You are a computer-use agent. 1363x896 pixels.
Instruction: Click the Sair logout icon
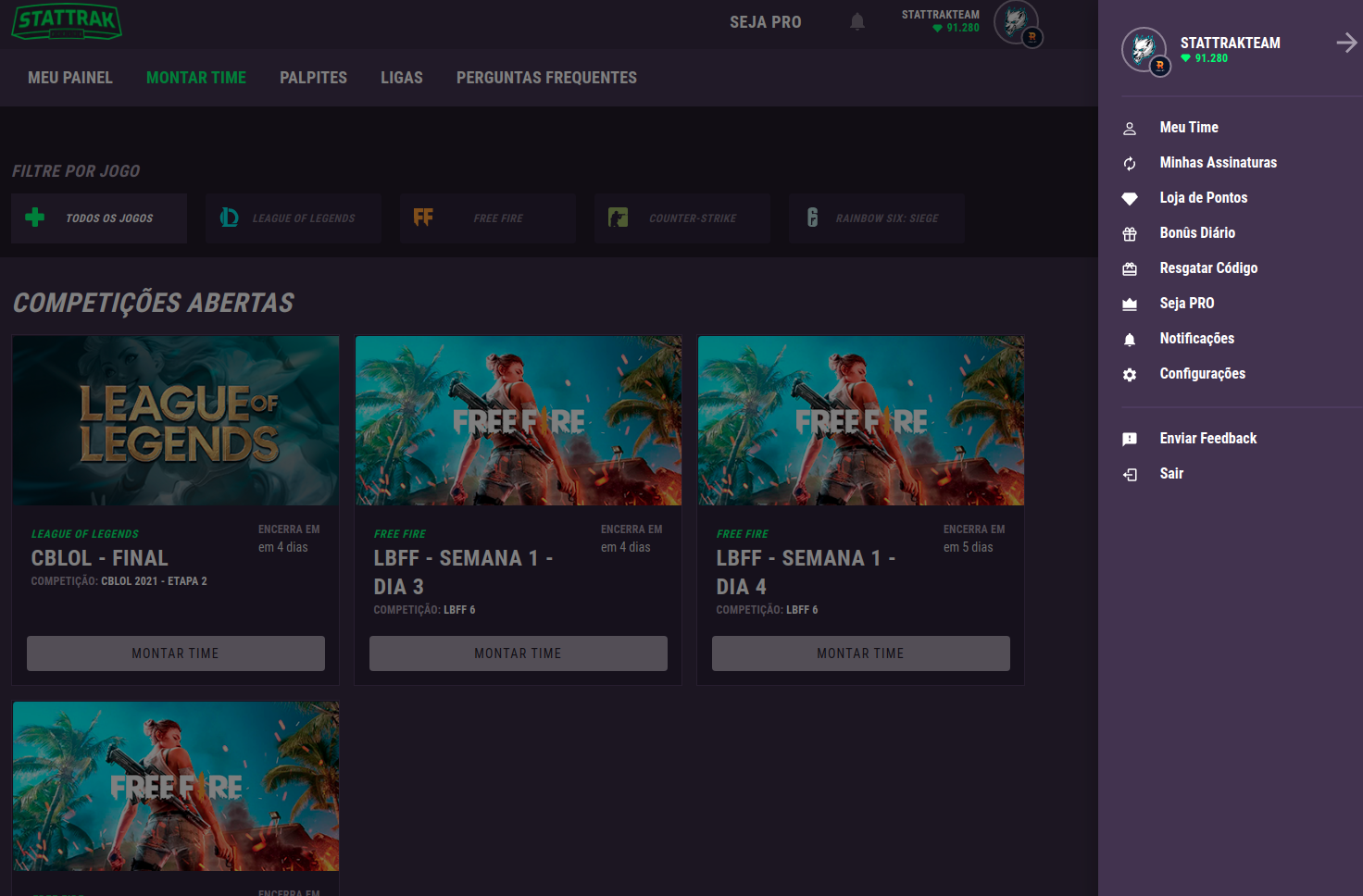(x=1130, y=475)
